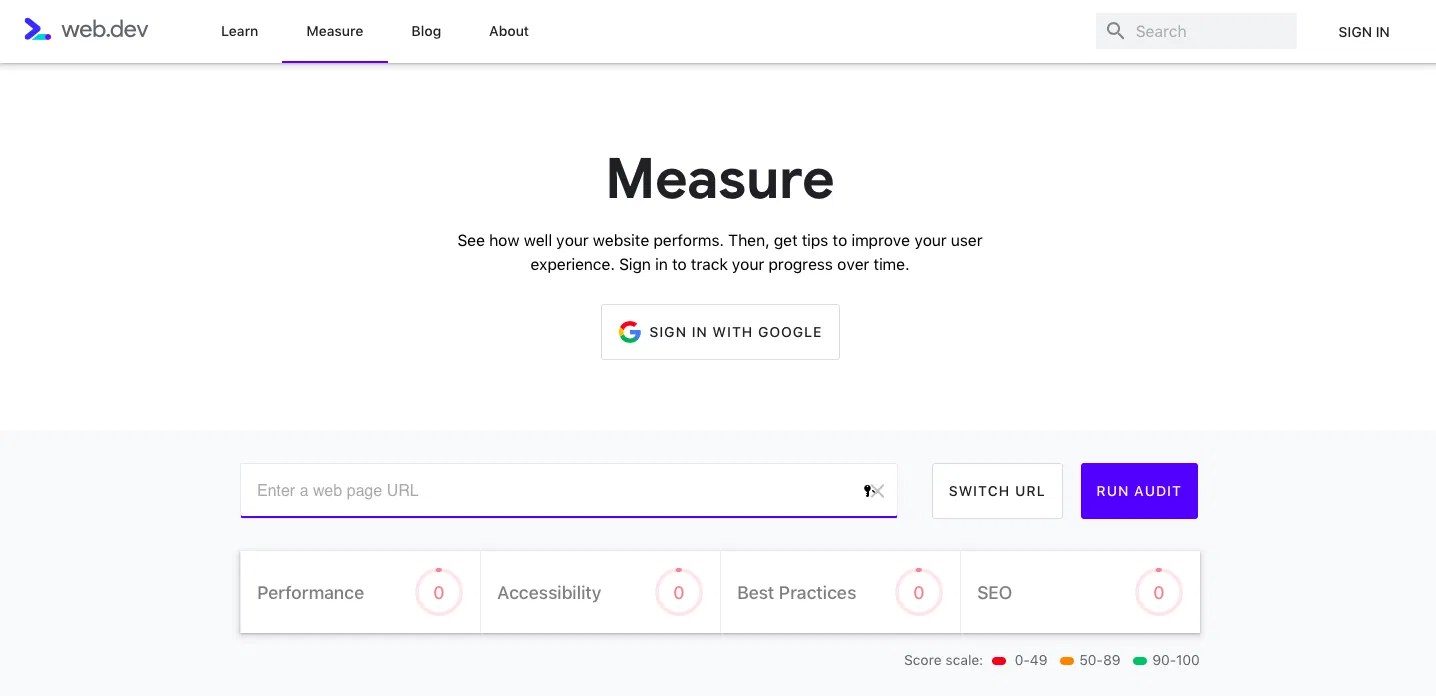Viewport: 1436px width, 696px height.
Task: Click the Best Practices score gauge
Action: (918, 592)
